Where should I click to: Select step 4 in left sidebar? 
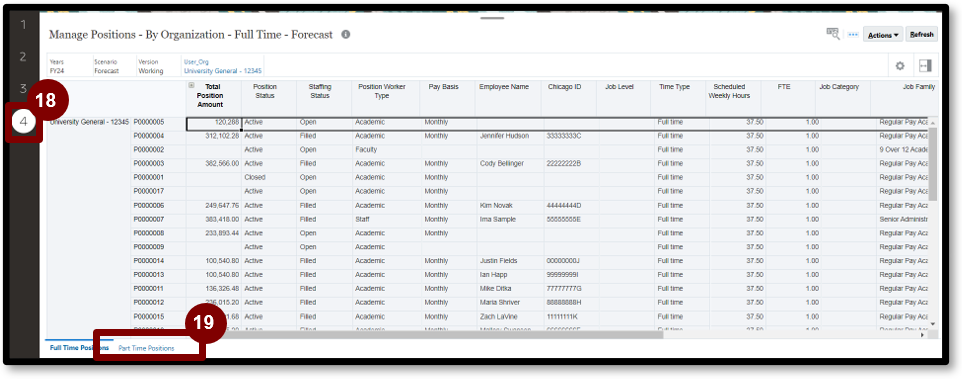click(x=23, y=121)
